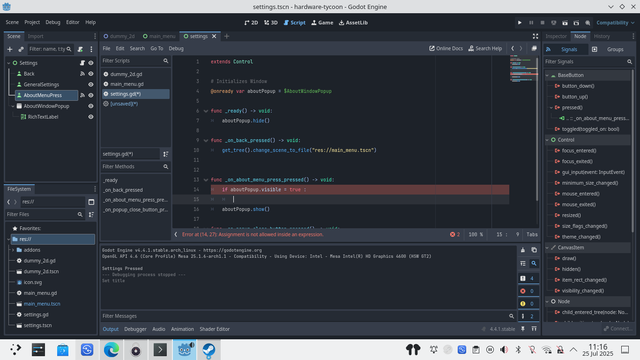The width and height of the screenshot is (640, 360).
Task: Click the Connect button
Action: (618, 329)
